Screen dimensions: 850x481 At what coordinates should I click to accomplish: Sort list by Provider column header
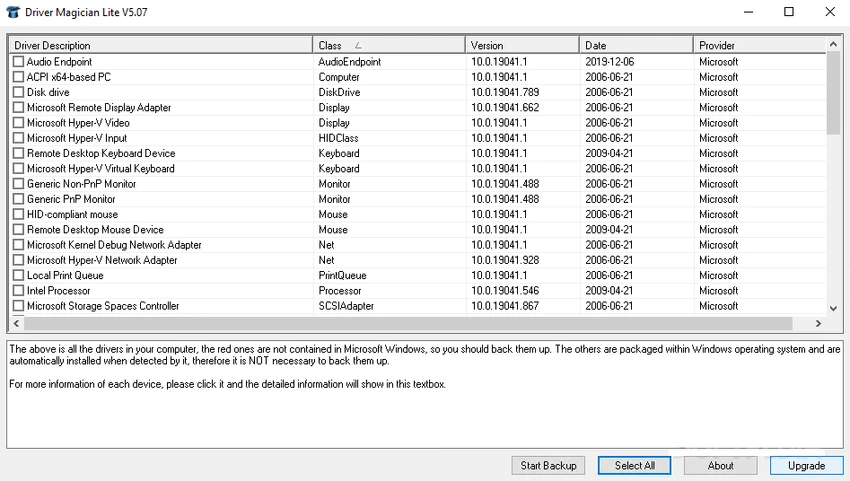click(x=759, y=46)
